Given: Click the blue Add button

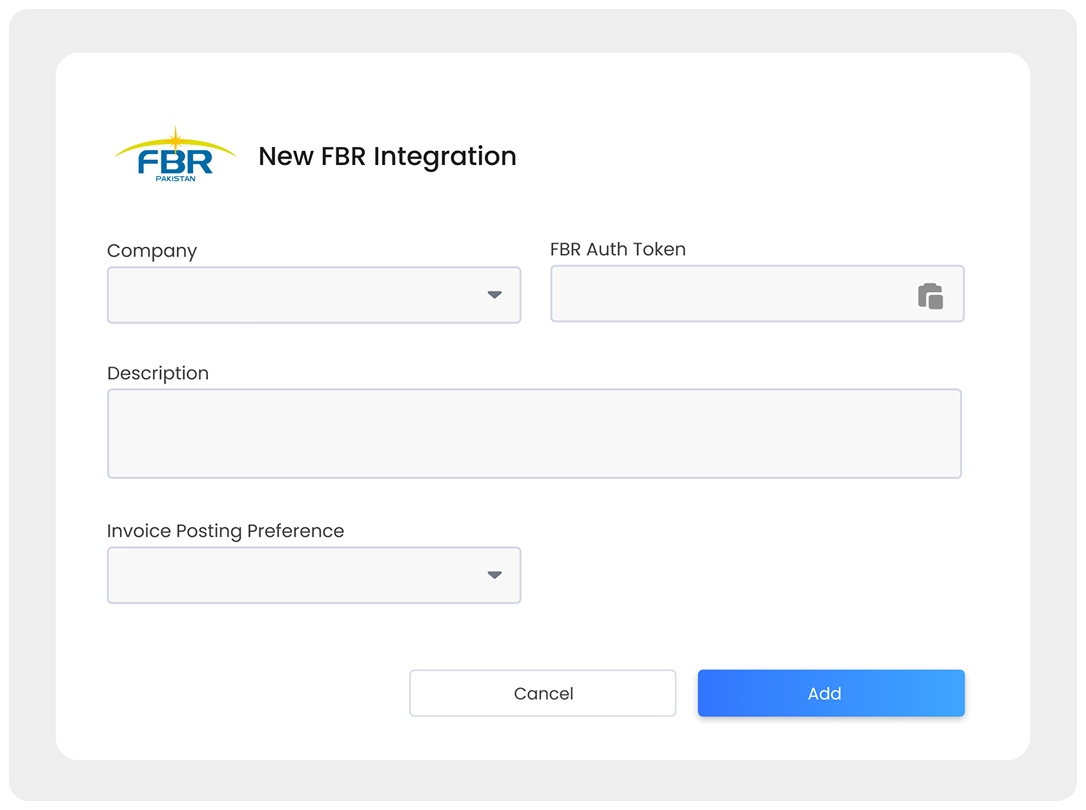Looking at the screenshot, I should point(831,693).
